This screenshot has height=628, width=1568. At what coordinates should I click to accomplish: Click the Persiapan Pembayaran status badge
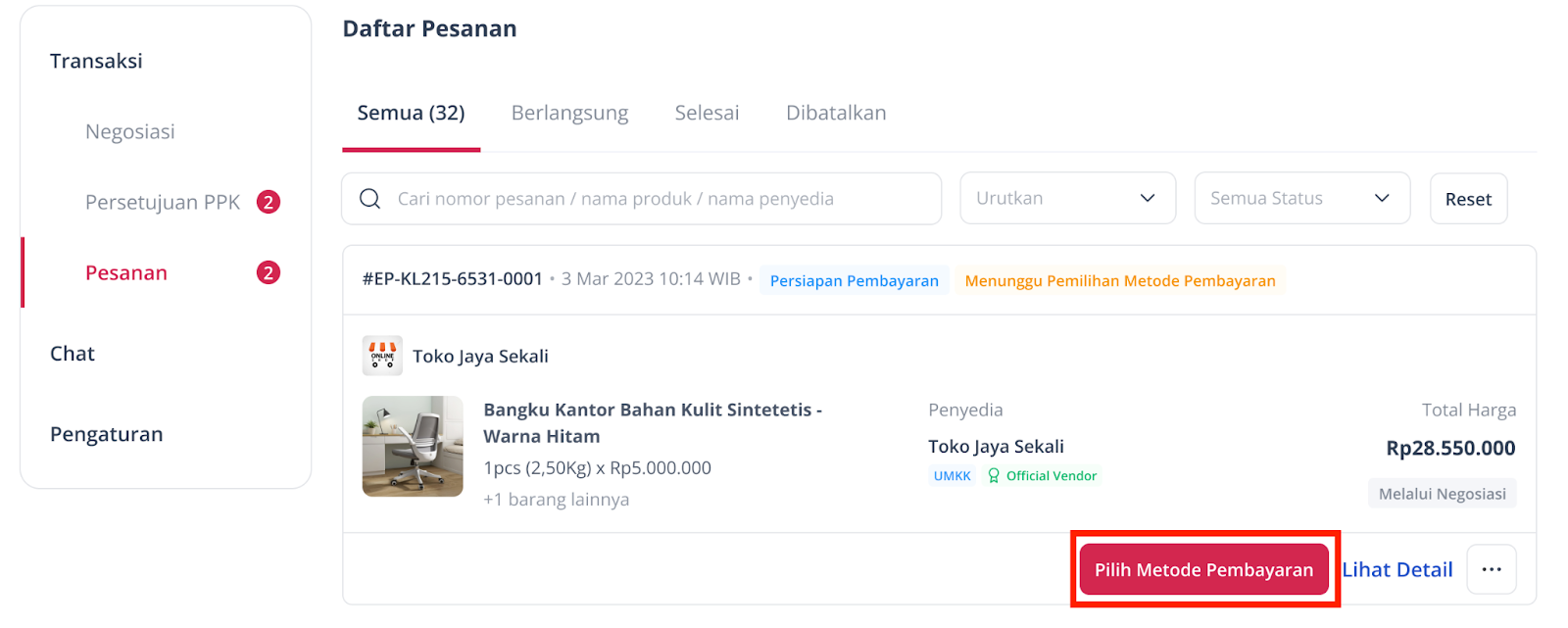click(853, 280)
